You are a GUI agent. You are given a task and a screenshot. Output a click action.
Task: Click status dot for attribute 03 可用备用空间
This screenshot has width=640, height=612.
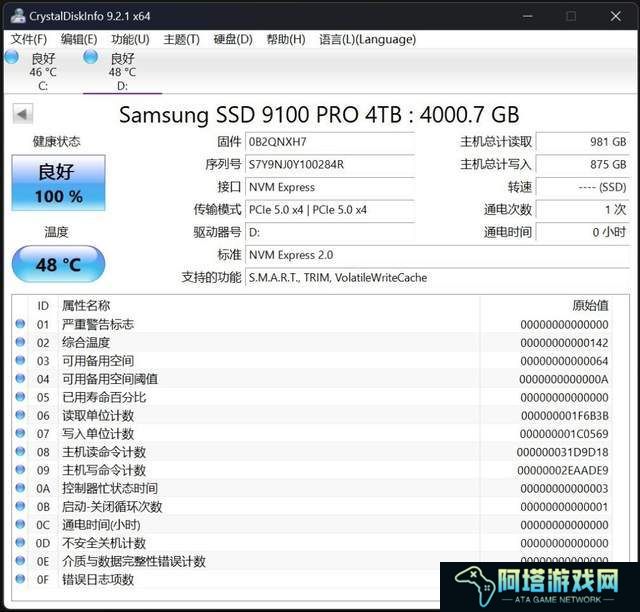[20, 360]
